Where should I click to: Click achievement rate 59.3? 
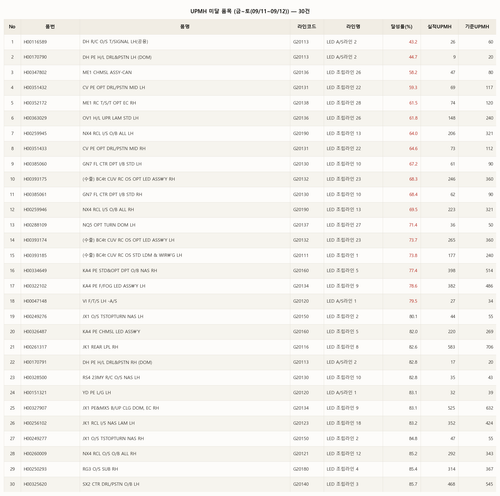(413, 88)
